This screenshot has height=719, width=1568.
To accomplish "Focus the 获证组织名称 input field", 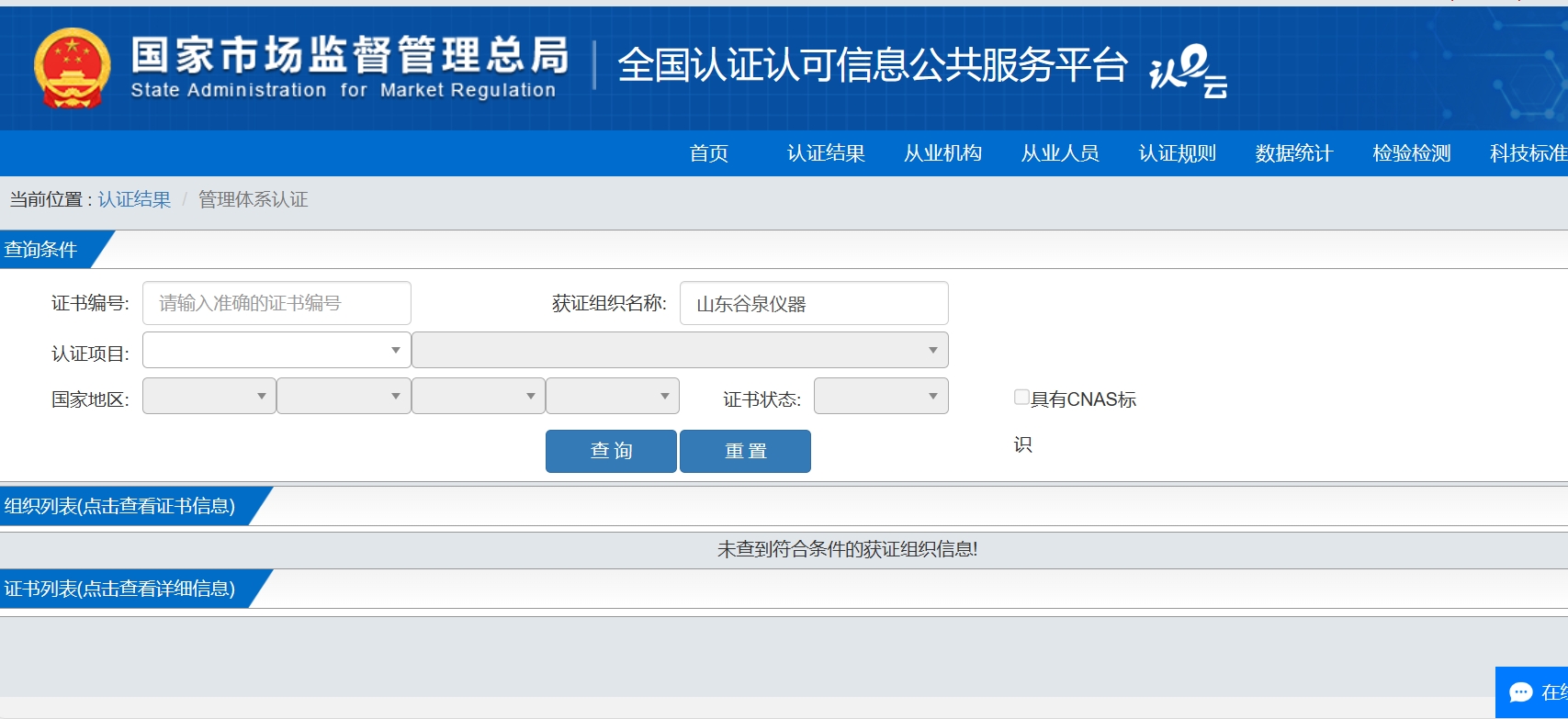I will pyautogui.click(x=814, y=303).
